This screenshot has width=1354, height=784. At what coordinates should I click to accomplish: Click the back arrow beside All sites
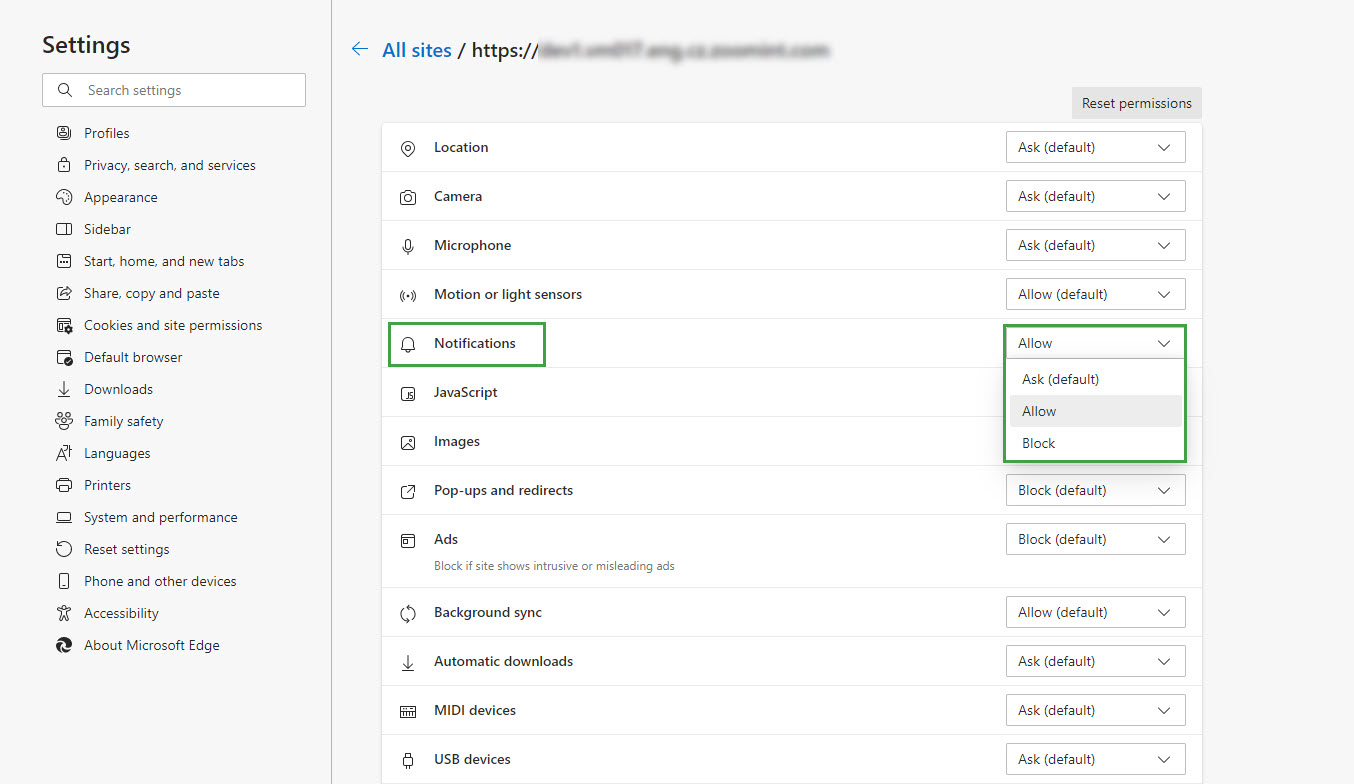point(360,49)
